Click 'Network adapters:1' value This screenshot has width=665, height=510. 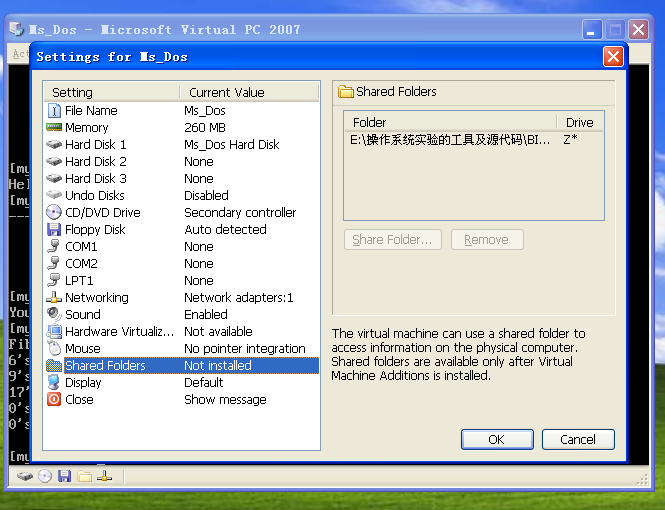click(238, 298)
